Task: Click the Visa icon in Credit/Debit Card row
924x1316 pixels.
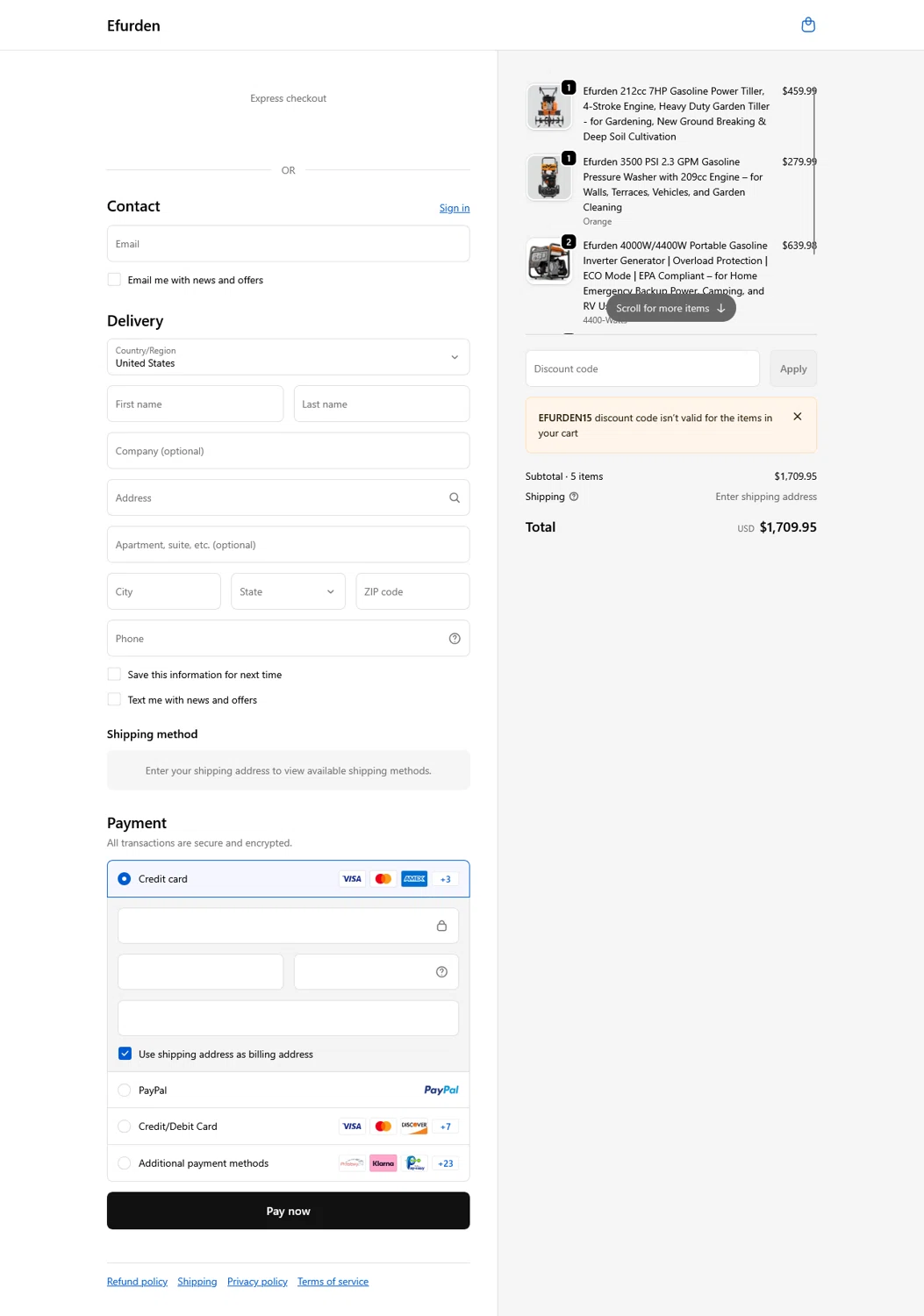Action: [352, 1126]
